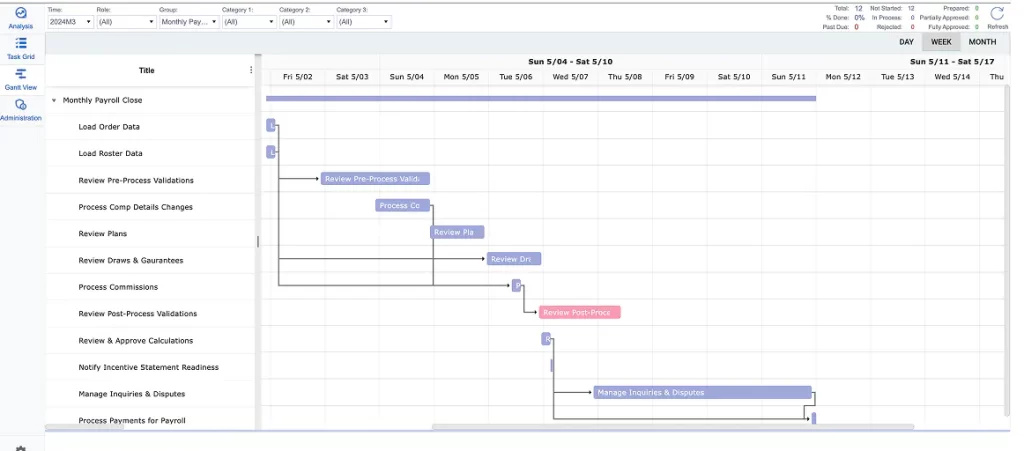Open the Administration sidebar icon
Viewport: 1024px width, 451px height.
click(21, 106)
